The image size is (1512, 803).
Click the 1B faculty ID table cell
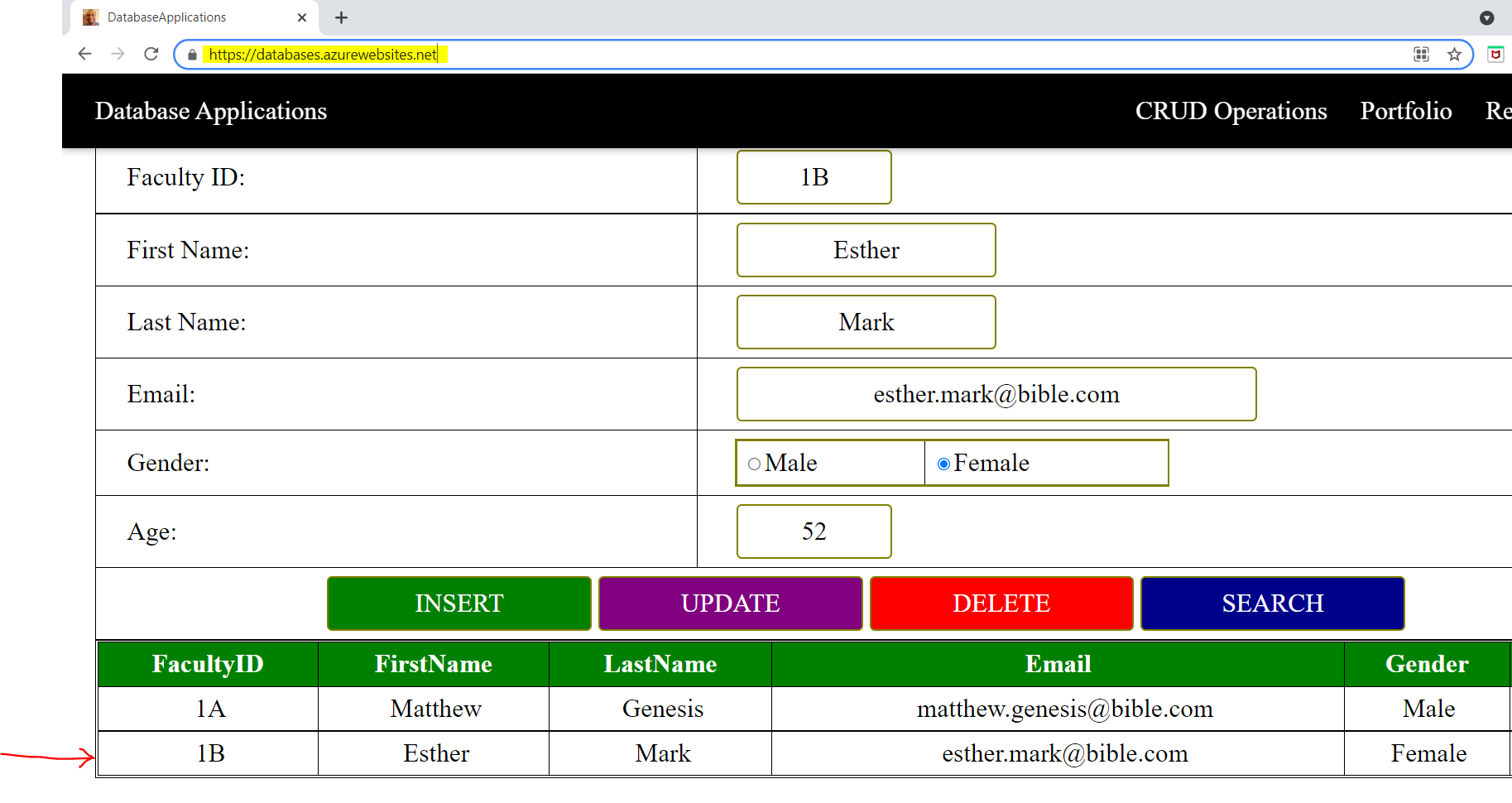point(208,753)
